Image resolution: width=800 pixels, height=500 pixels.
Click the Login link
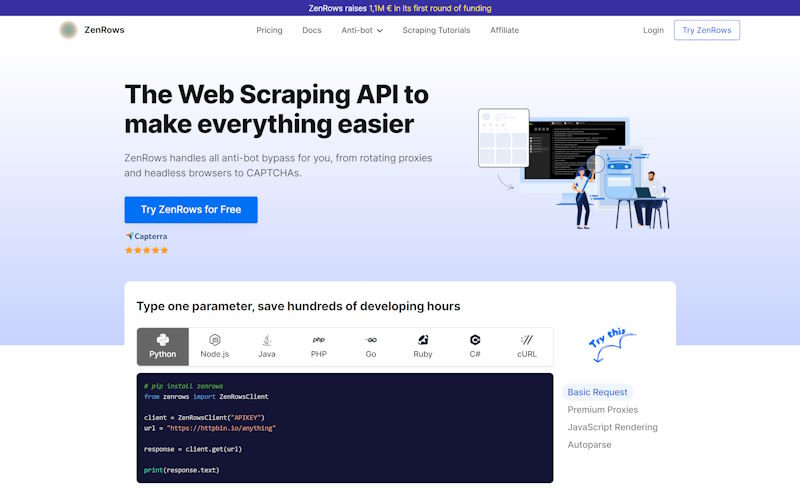coord(653,30)
